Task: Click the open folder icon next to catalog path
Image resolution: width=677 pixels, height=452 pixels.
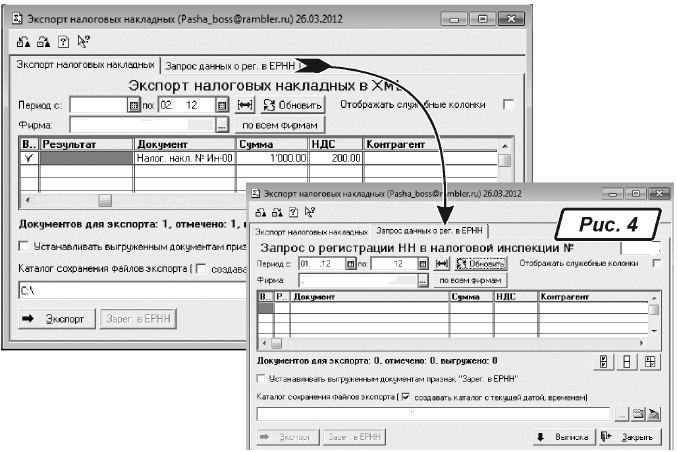Action: pos(637,412)
